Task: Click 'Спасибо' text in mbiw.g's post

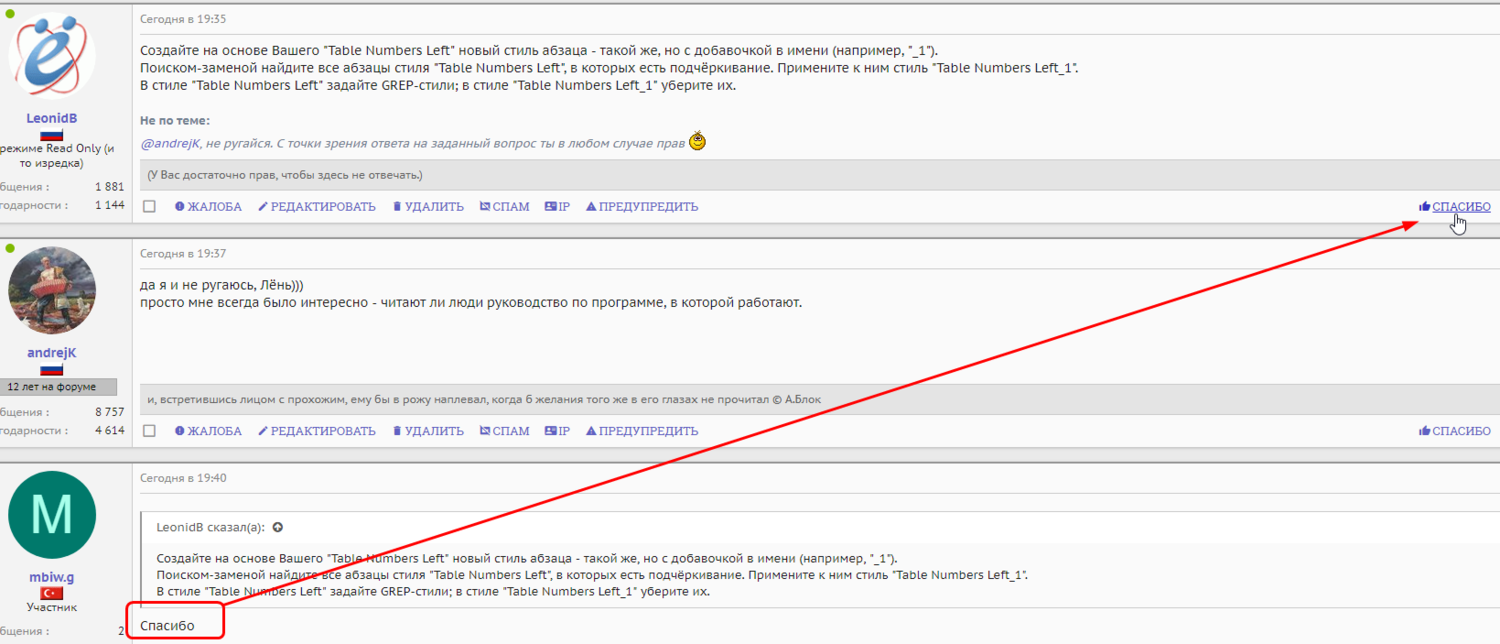Action: [167, 626]
